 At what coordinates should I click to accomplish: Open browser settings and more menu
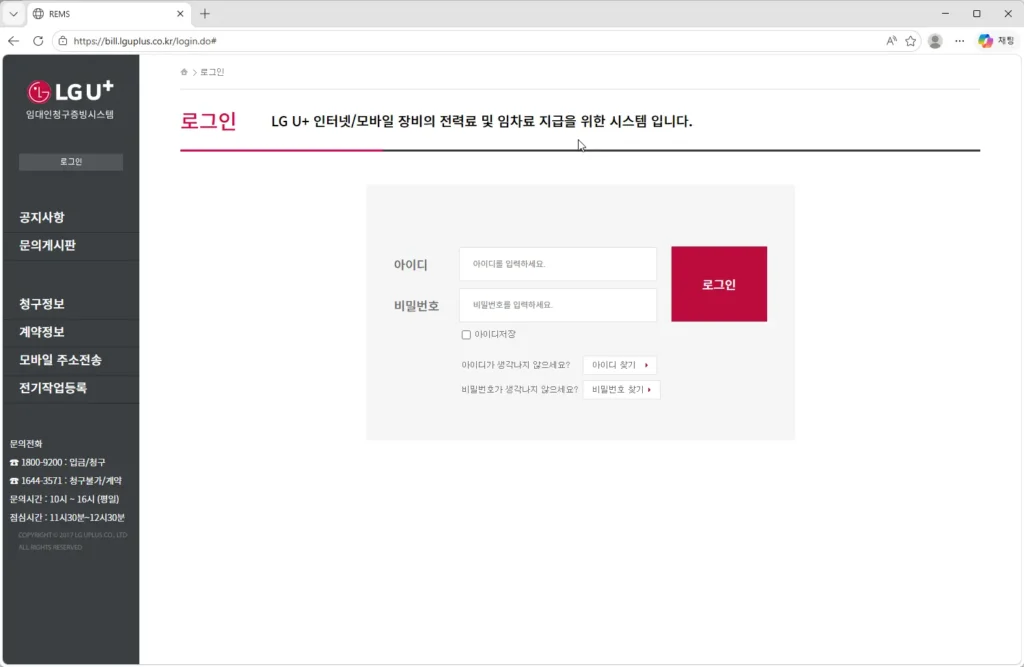[x=959, y=41]
